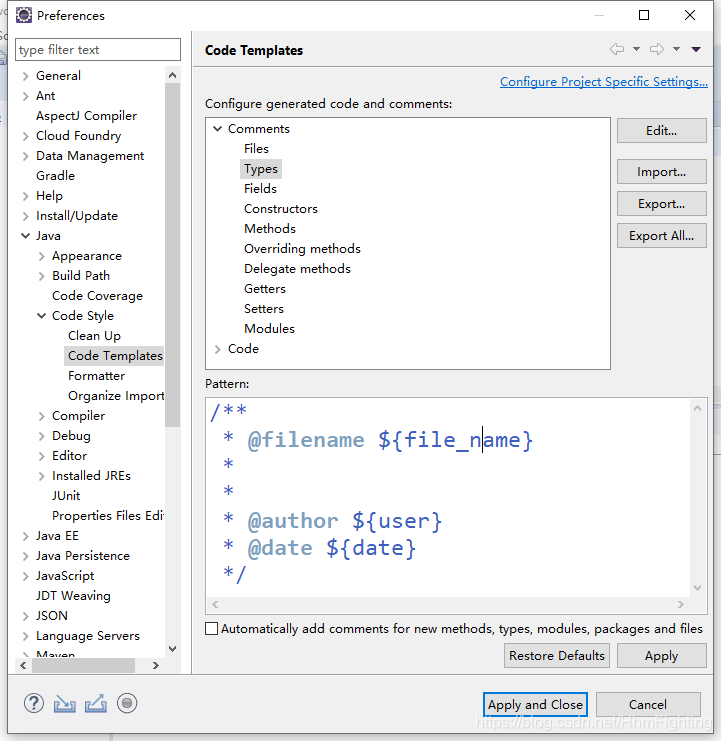Click the back navigation arrow
721x741 pixels.
click(617, 49)
